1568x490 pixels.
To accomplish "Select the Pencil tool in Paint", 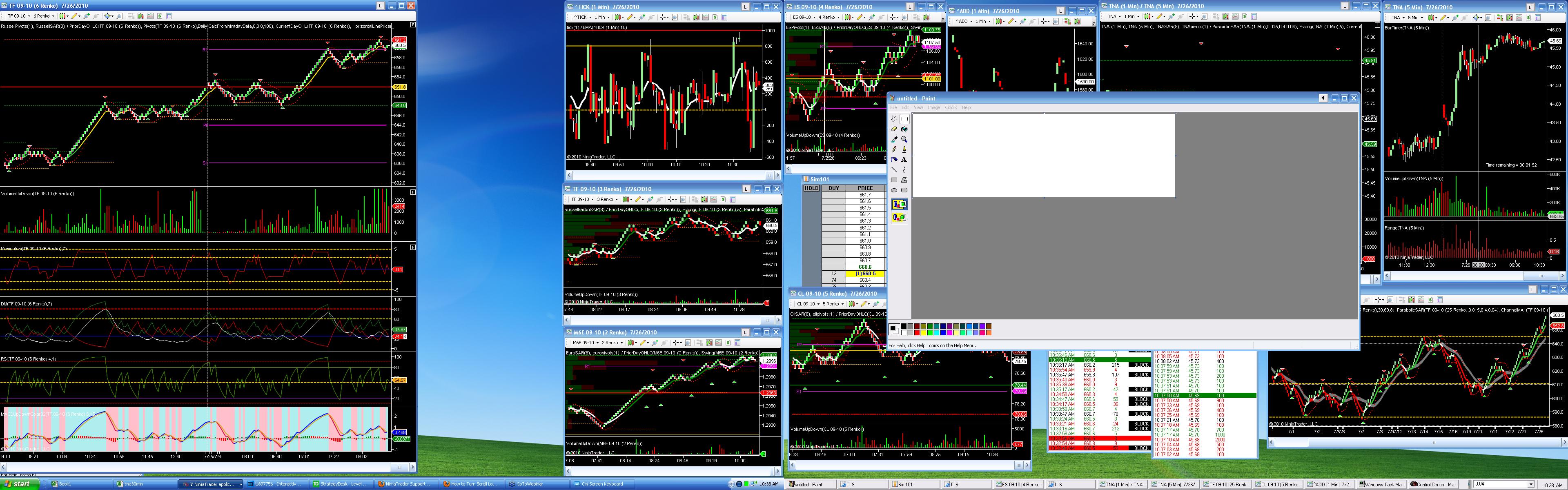I will click(x=894, y=149).
